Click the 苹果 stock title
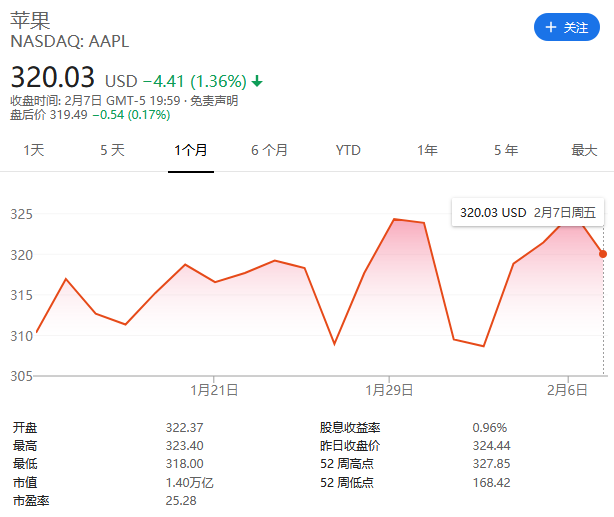614x517 pixels. click(30, 20)
